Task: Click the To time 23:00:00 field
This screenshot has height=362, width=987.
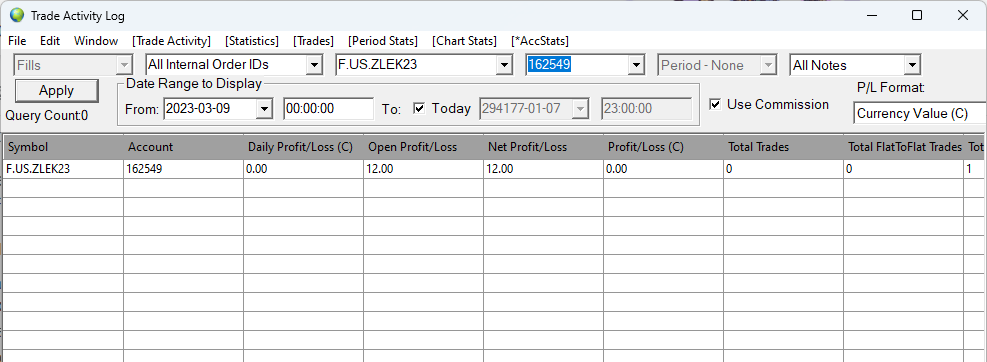Action: point(646,109)
